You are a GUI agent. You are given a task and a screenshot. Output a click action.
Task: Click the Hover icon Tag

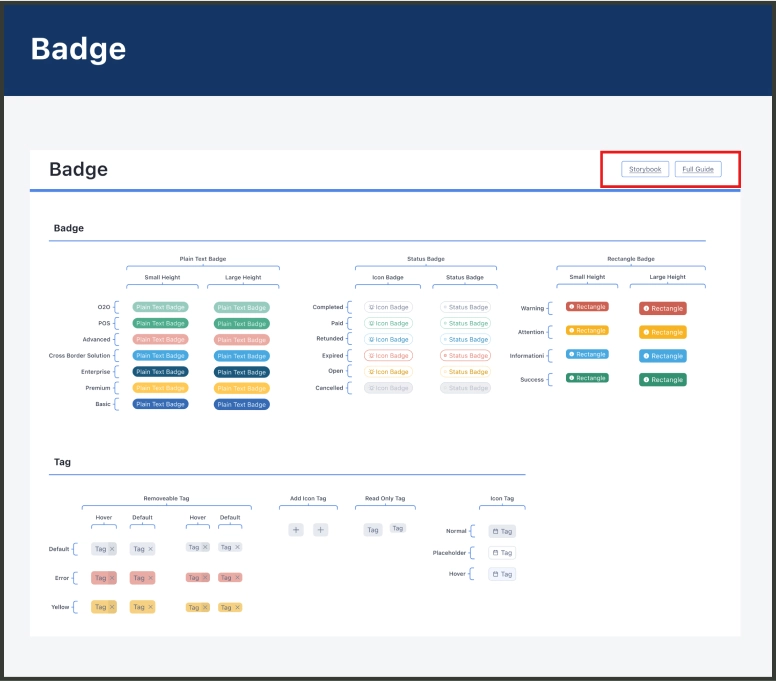point(502,574)
